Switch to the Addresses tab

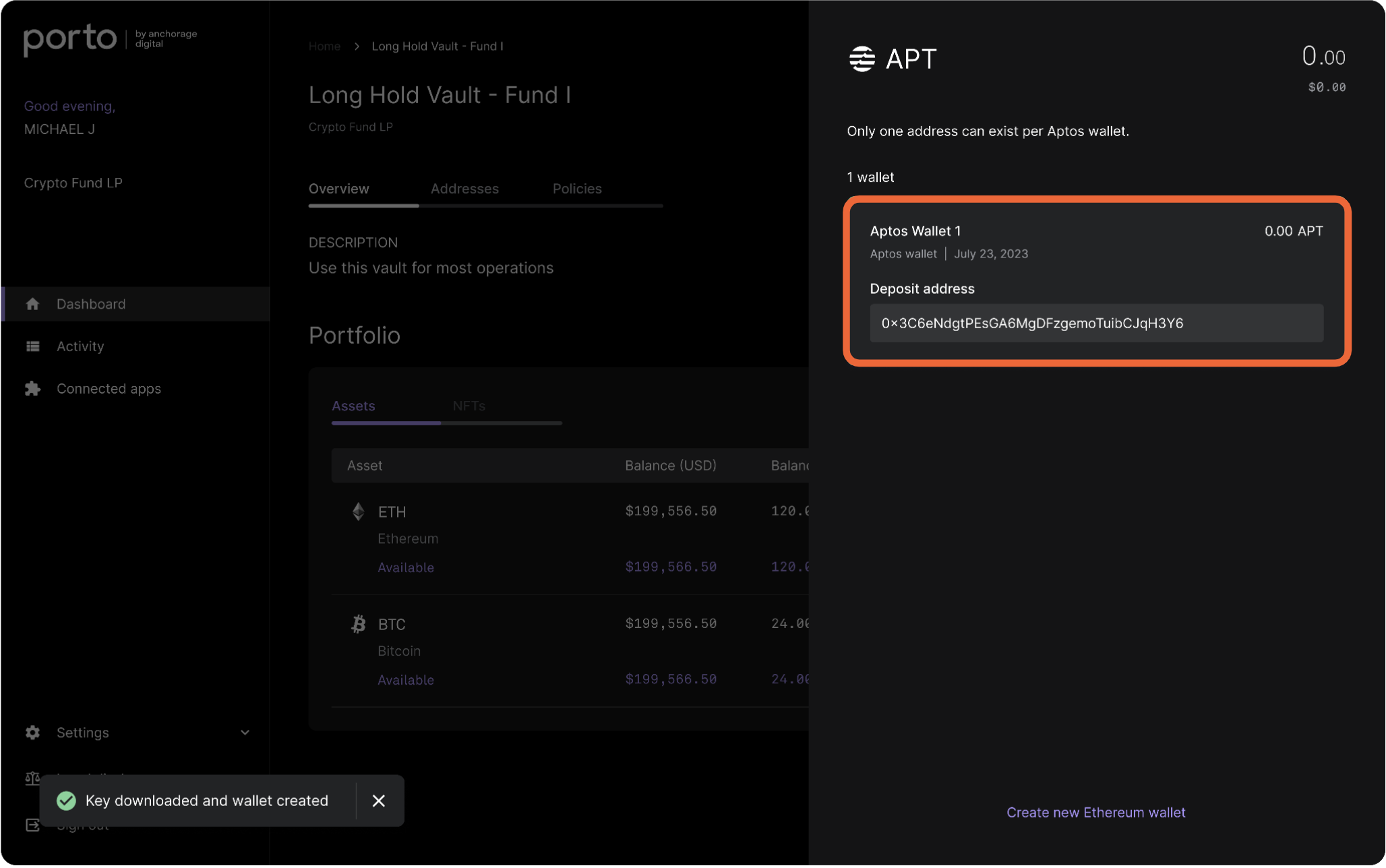tap(465, 189)
